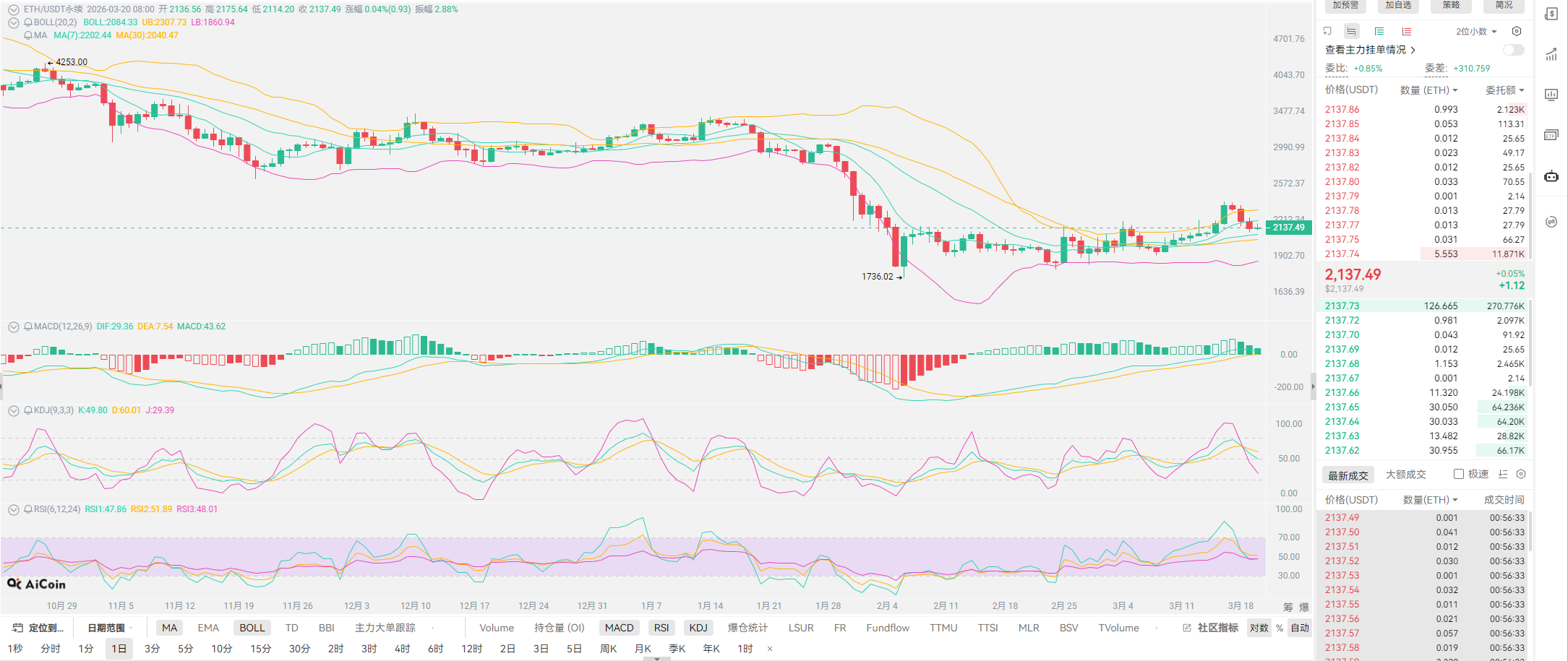Enable the 极速 checkbox
The height and width of the screenshot is (661, 1568).
tap(1459, 474)
